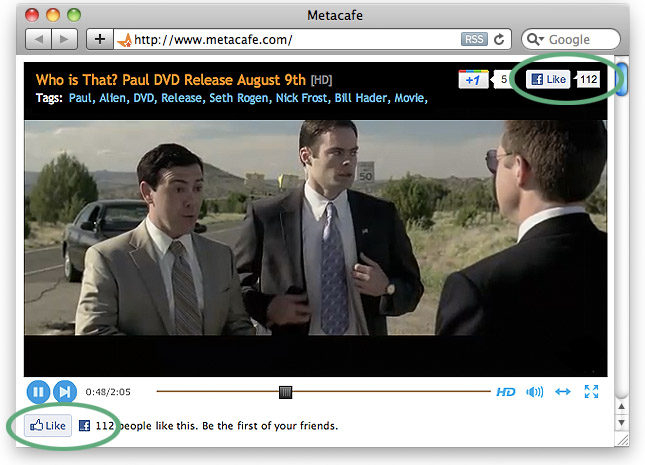Screen dimensions: 645x465
Task: Open the Nick Frost tag link
Action: coord(303,98)
